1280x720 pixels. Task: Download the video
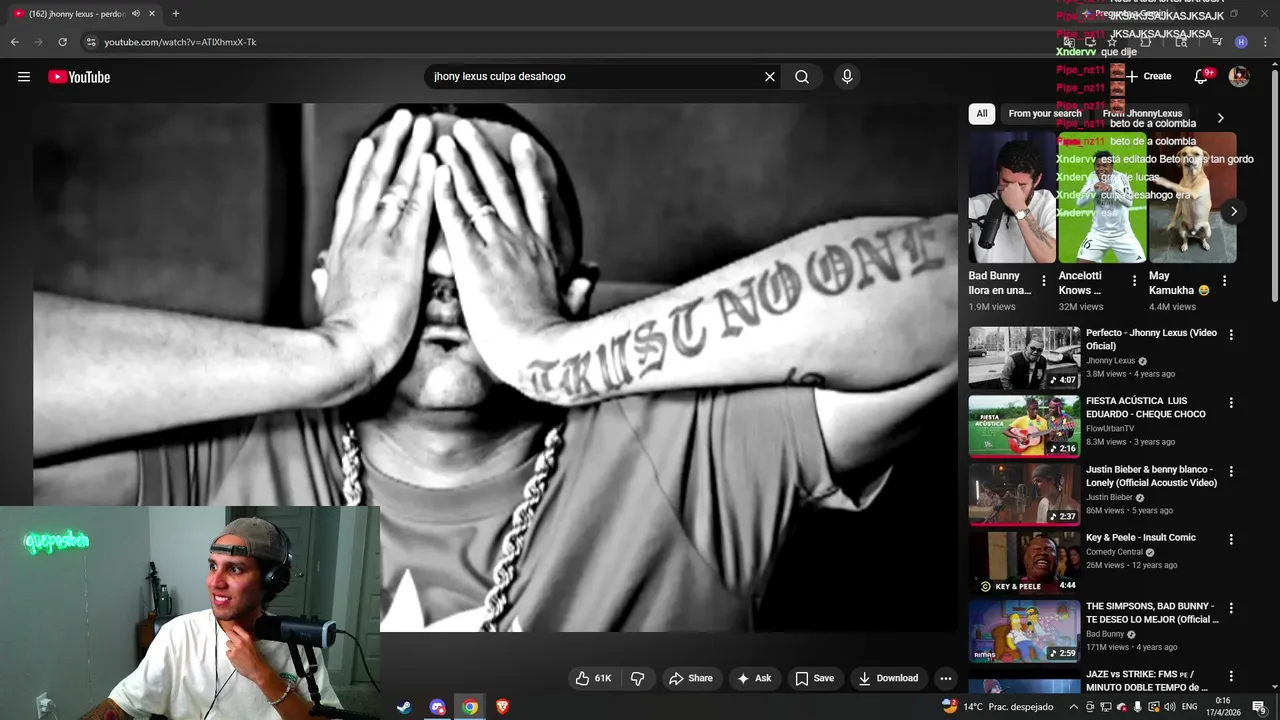[x=888, y=678]
